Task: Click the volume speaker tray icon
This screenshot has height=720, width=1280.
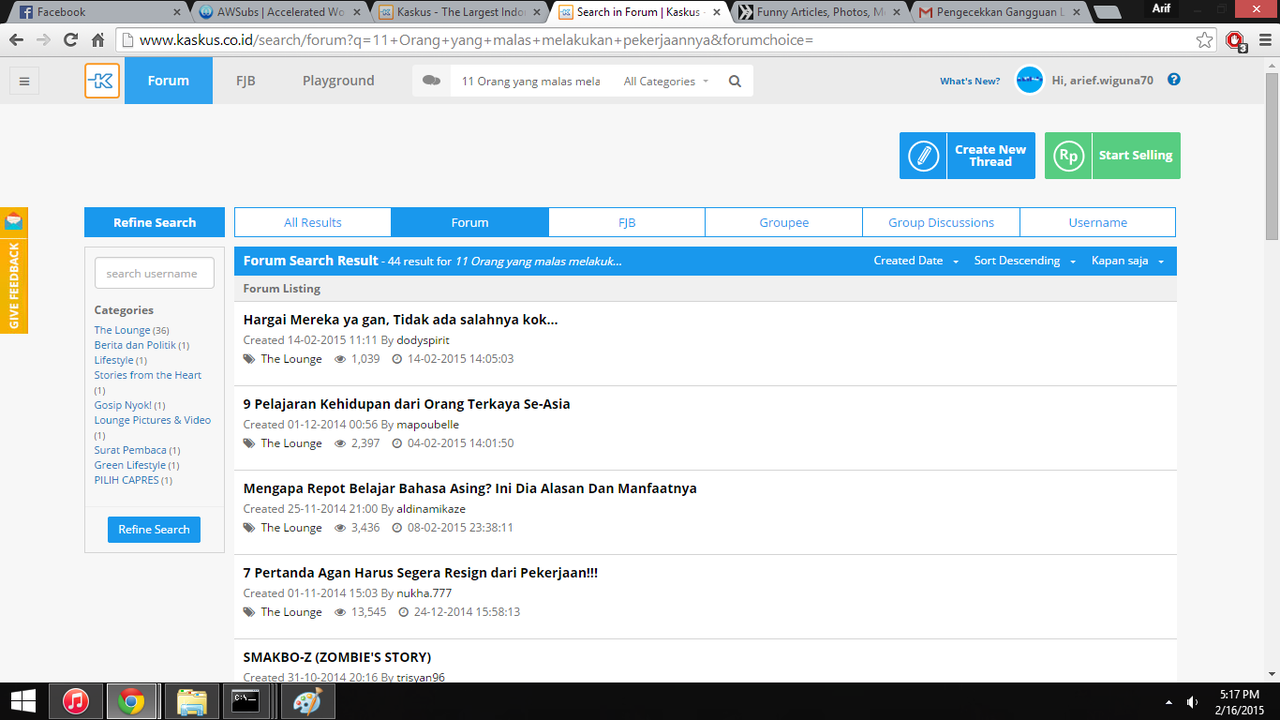Action: point(1193,702)
